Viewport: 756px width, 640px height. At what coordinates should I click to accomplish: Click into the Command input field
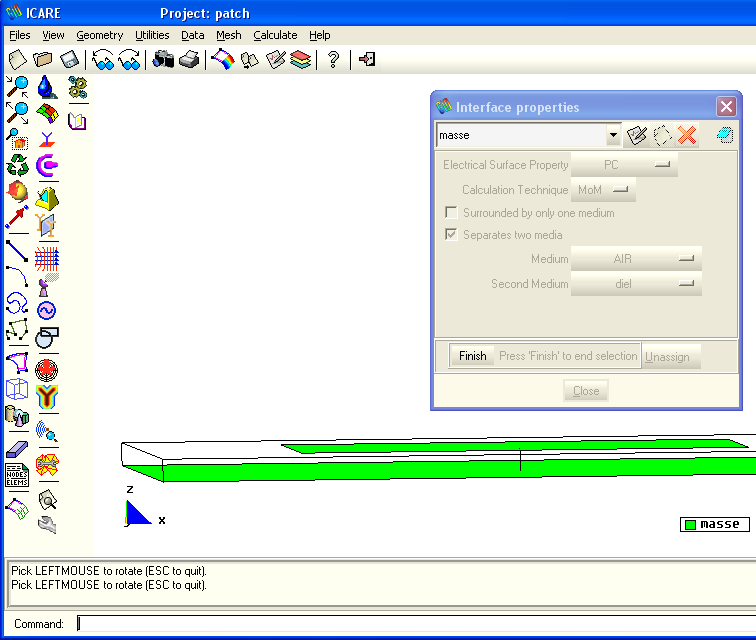tap(416, 624)
